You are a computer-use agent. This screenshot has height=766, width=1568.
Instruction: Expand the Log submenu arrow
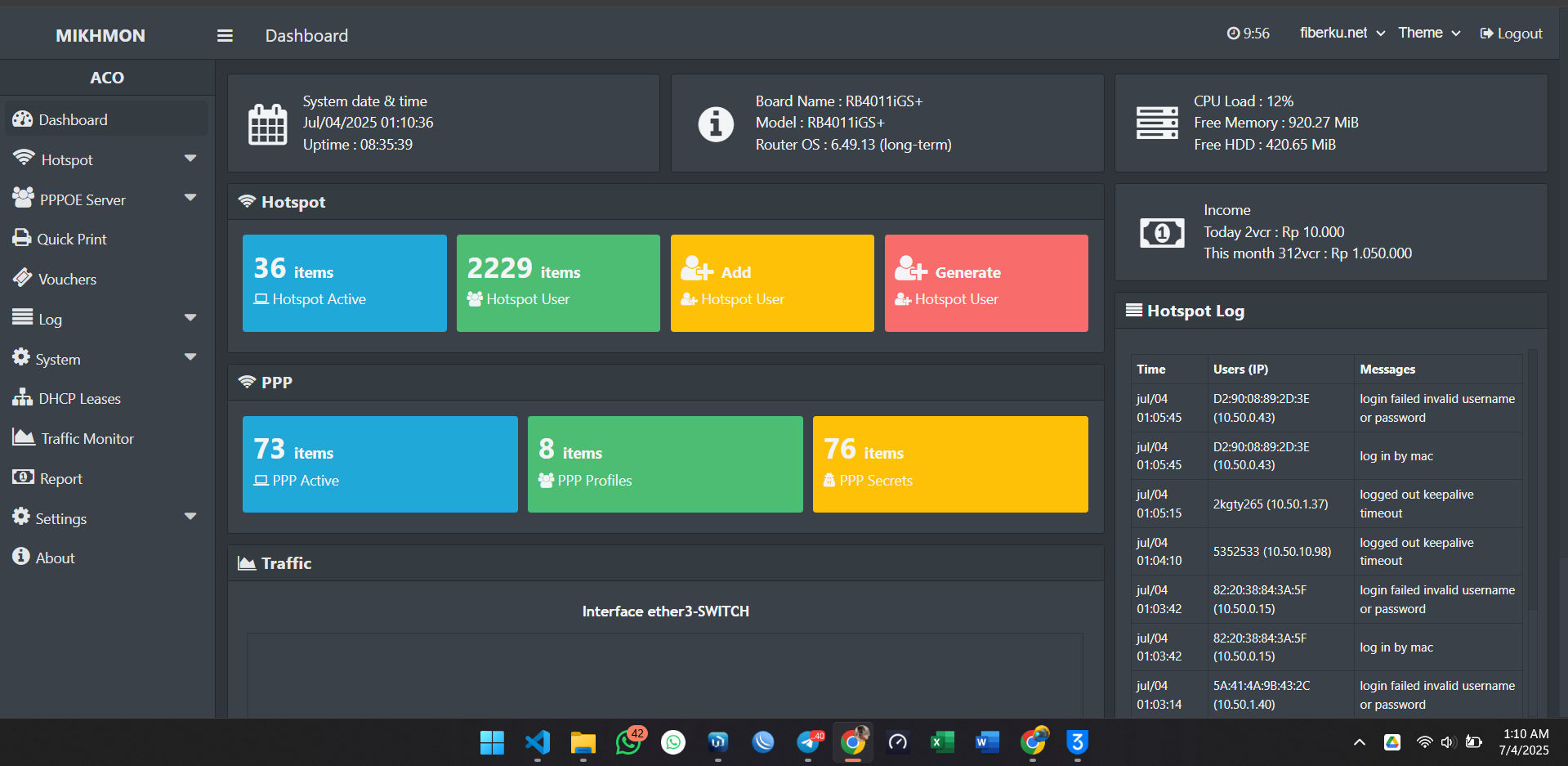click(x=190, y=318)
